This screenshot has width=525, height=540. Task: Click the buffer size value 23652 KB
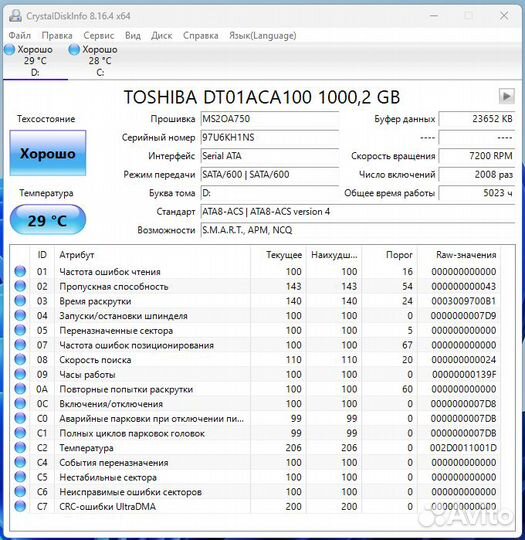[x=477, y=119]
